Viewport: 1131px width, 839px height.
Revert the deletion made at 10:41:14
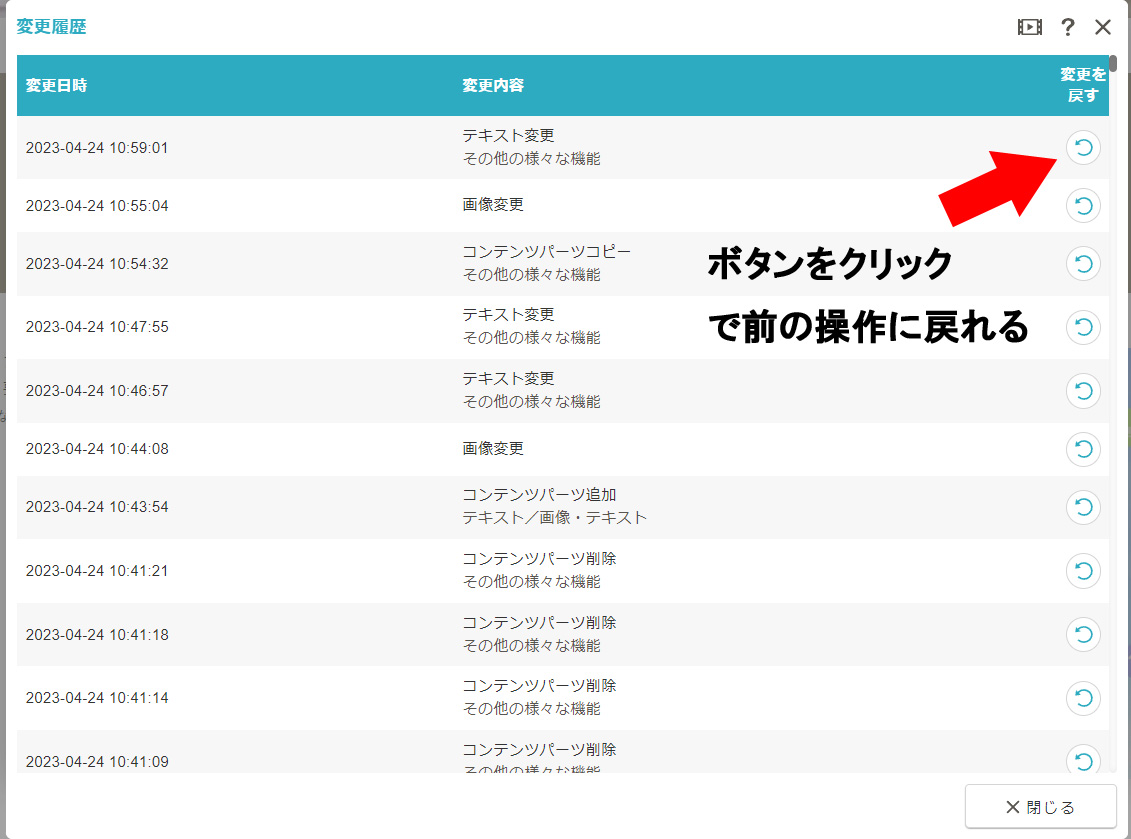coord(1083,698)
